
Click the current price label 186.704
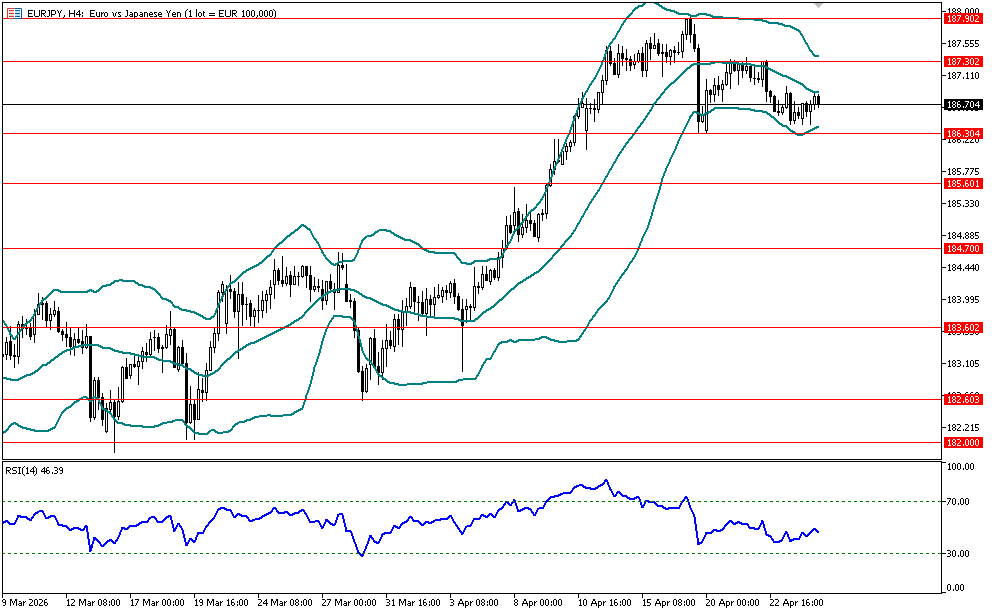pyautogui.click(x=961, y=104)
